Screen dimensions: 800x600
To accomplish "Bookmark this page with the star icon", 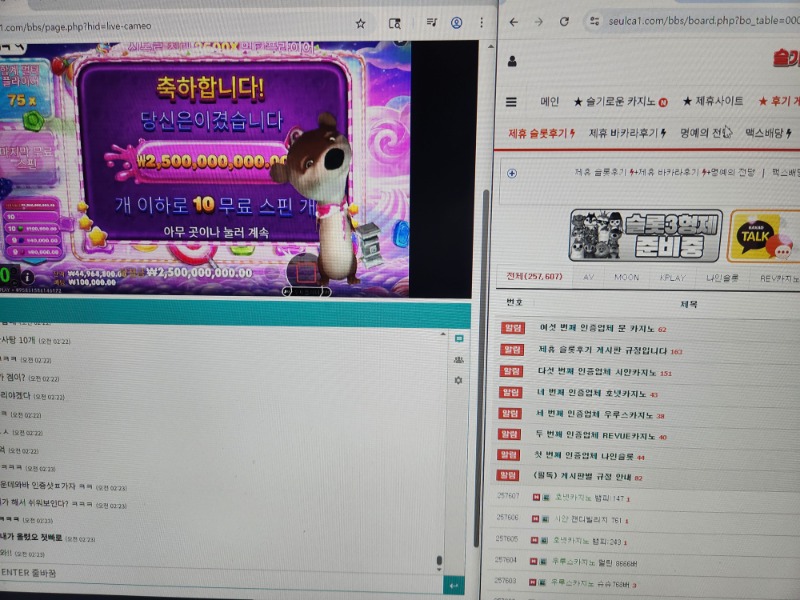I will click(x=361, y=23).
